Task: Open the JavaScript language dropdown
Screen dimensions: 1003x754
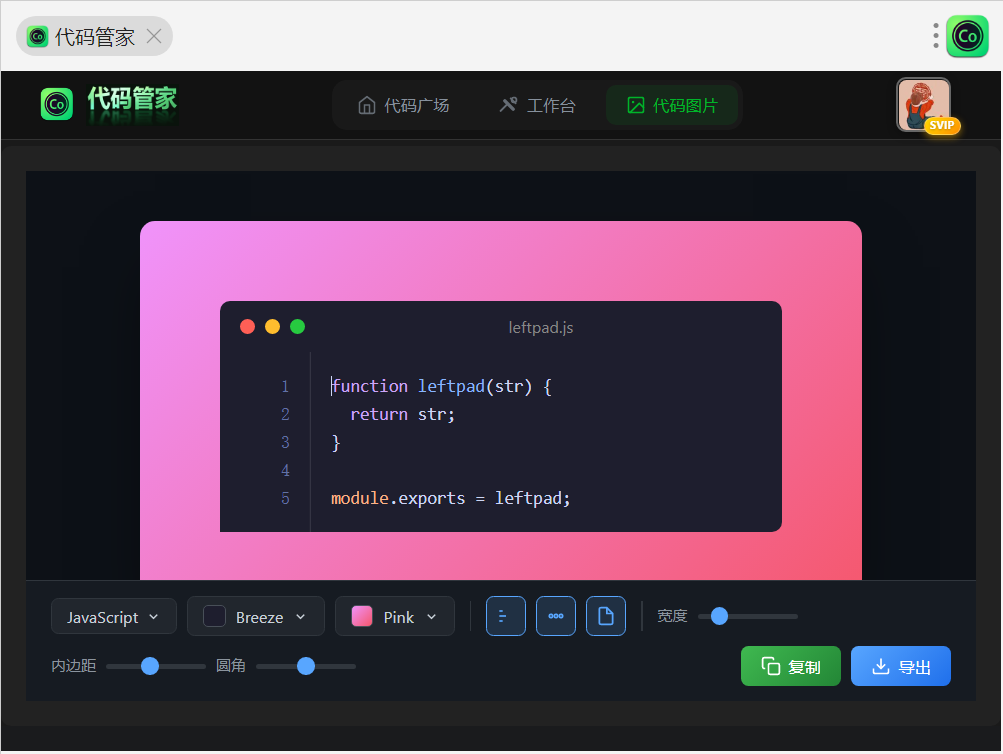Action: pos(114,617)
